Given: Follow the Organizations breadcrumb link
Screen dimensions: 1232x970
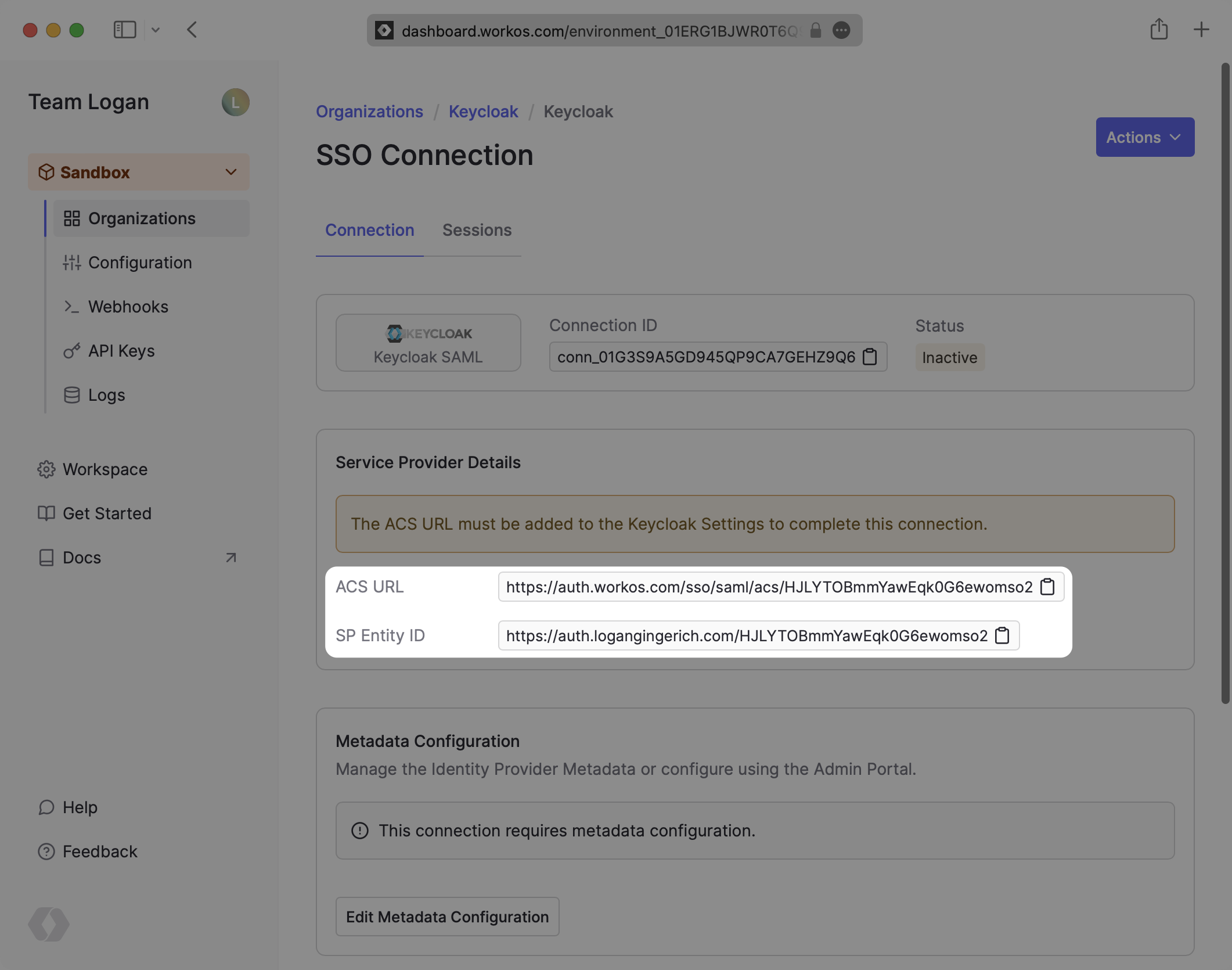Looking at the screenshot, I should [369, 112].
